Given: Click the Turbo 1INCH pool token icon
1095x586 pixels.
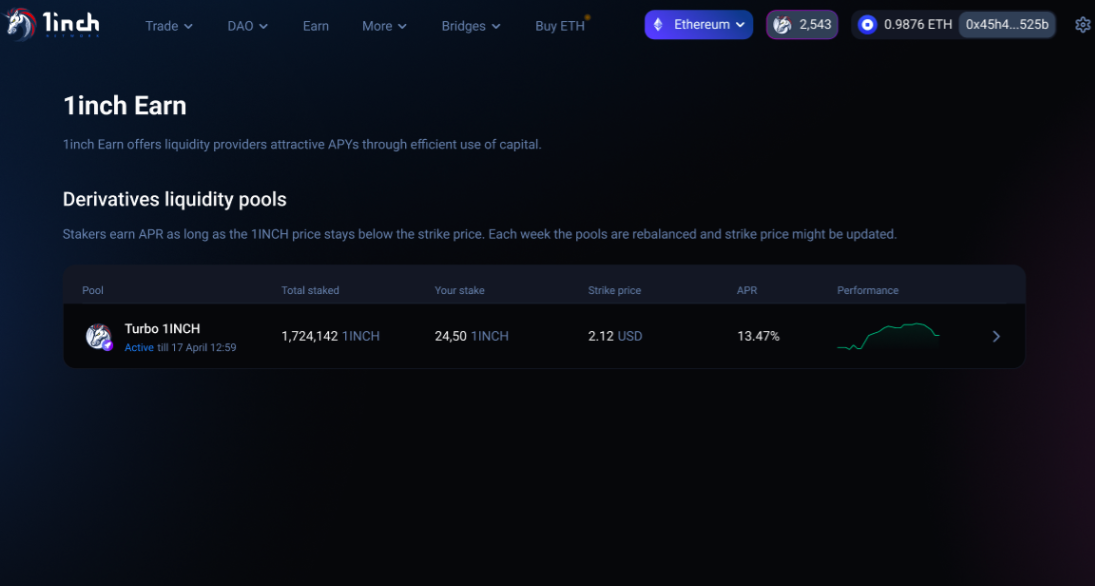Looking at the screenshot, I should click(x=98, y=336).
